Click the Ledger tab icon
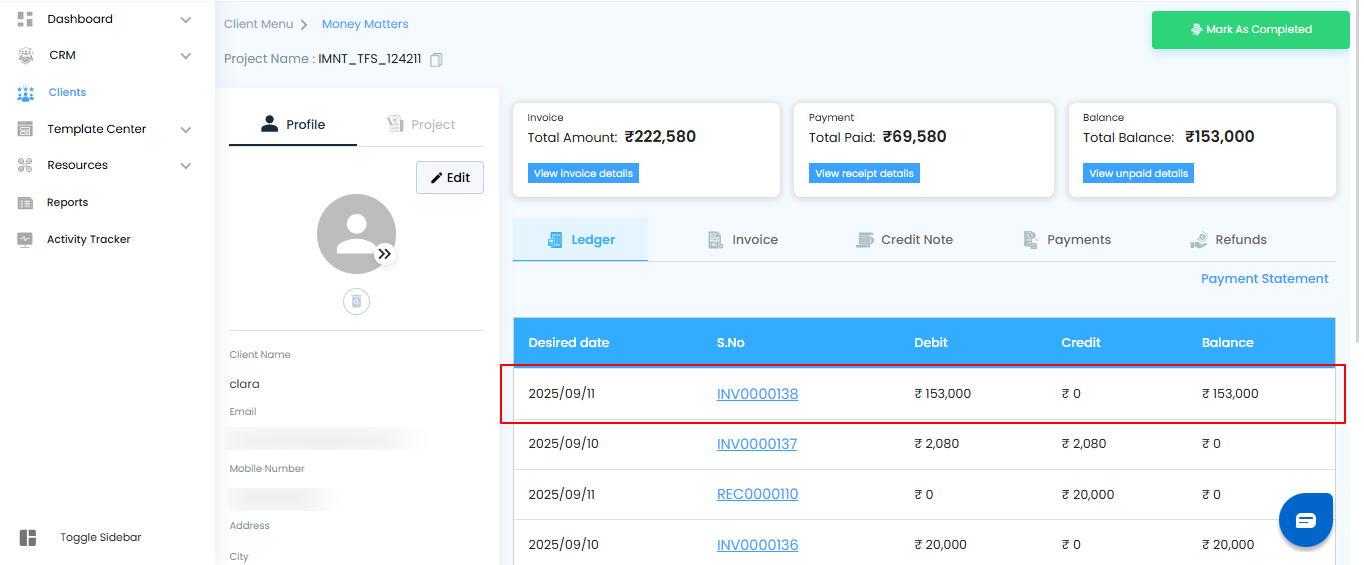 click(x=555, y=240)
